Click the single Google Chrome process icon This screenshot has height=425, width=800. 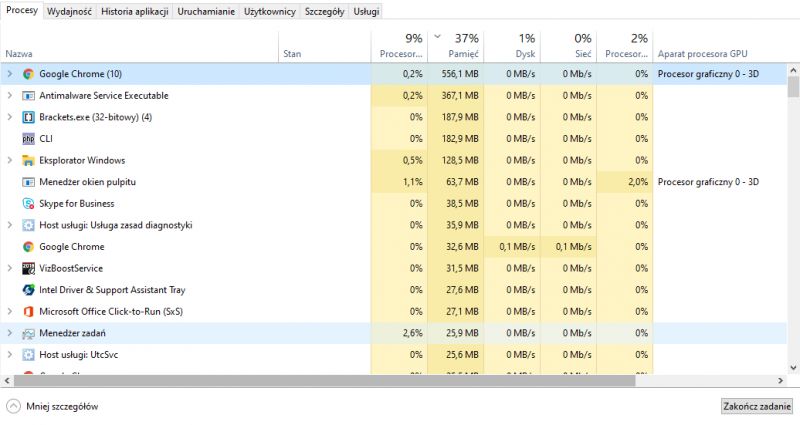click(29, 247)
